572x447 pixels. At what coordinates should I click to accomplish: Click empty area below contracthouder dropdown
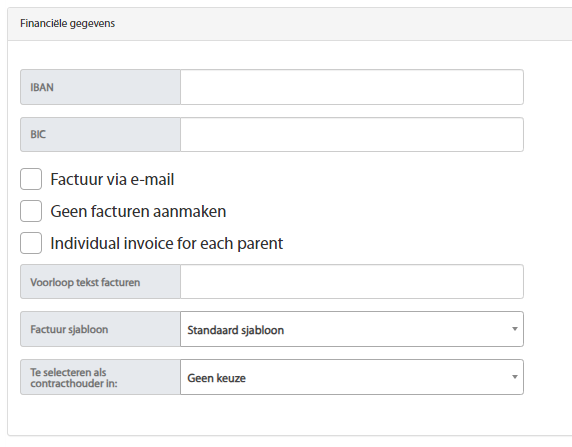point(272,415)
